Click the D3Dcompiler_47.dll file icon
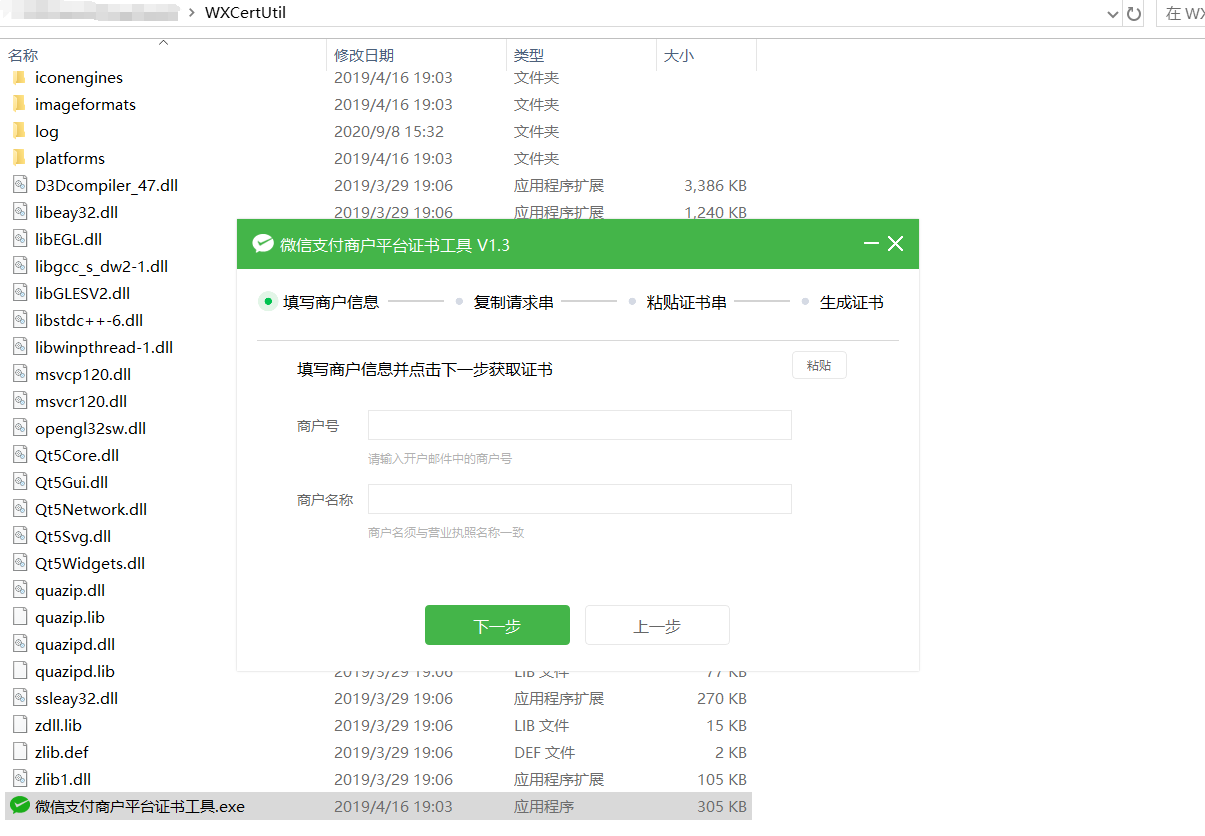 click(x=20, y=185)
